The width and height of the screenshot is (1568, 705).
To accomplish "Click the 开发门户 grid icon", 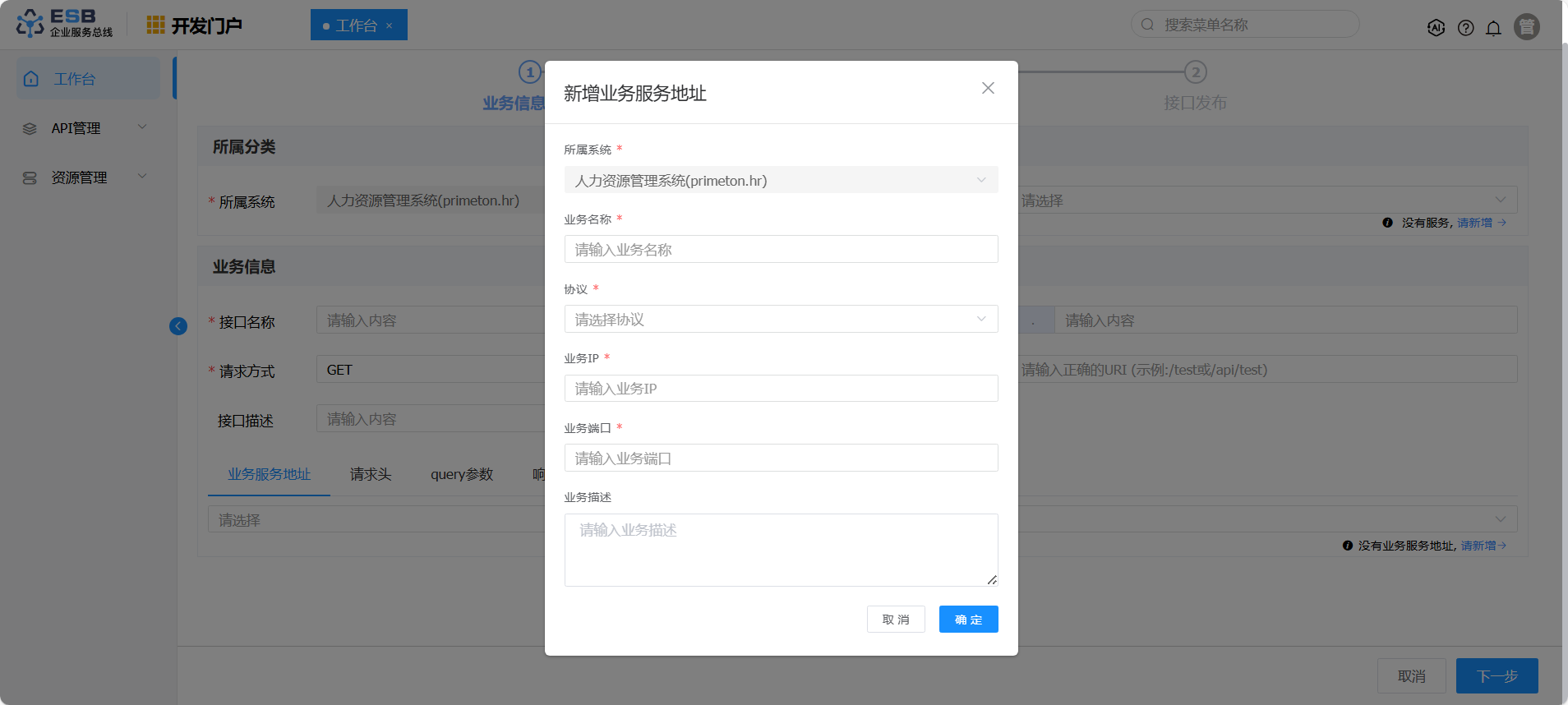I will click(x=155, y=25).
